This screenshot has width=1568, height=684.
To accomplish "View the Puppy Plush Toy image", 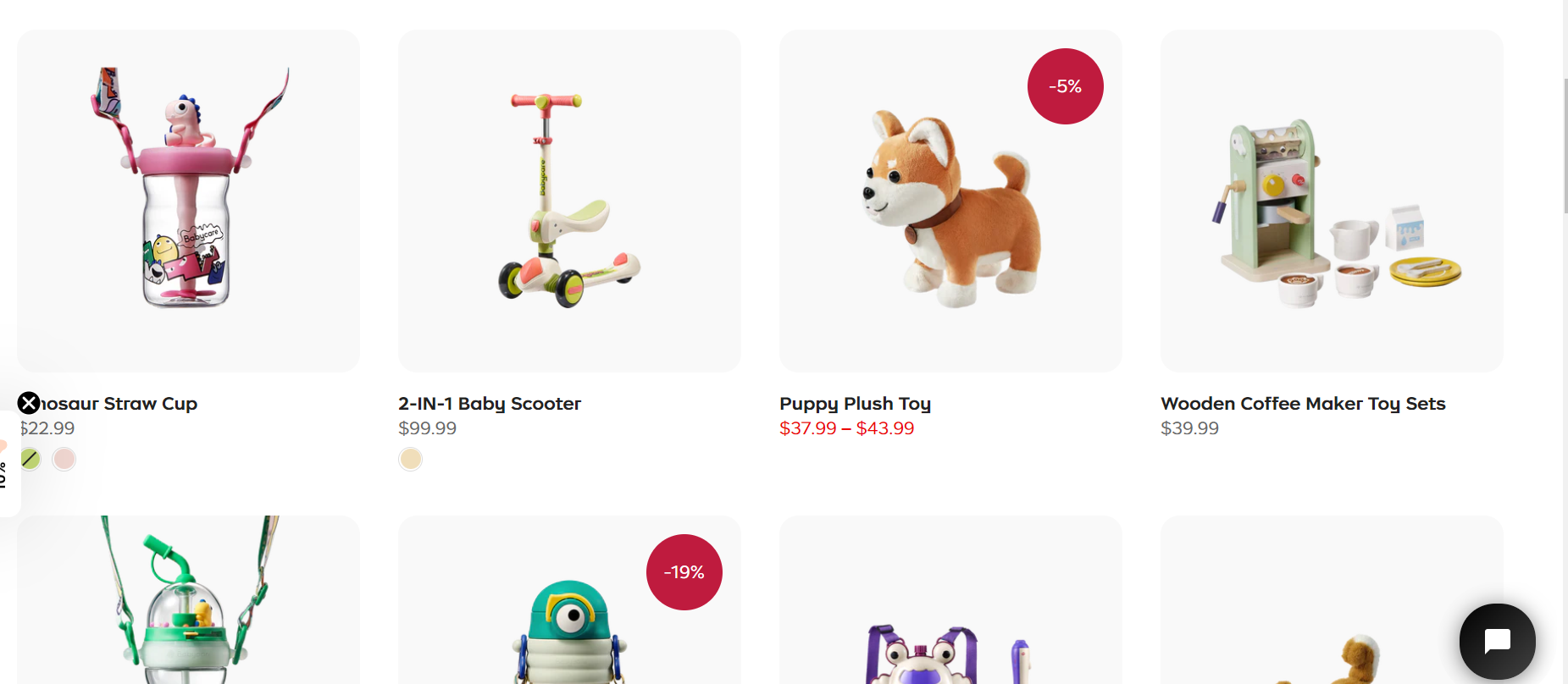I will pos(950,201).
